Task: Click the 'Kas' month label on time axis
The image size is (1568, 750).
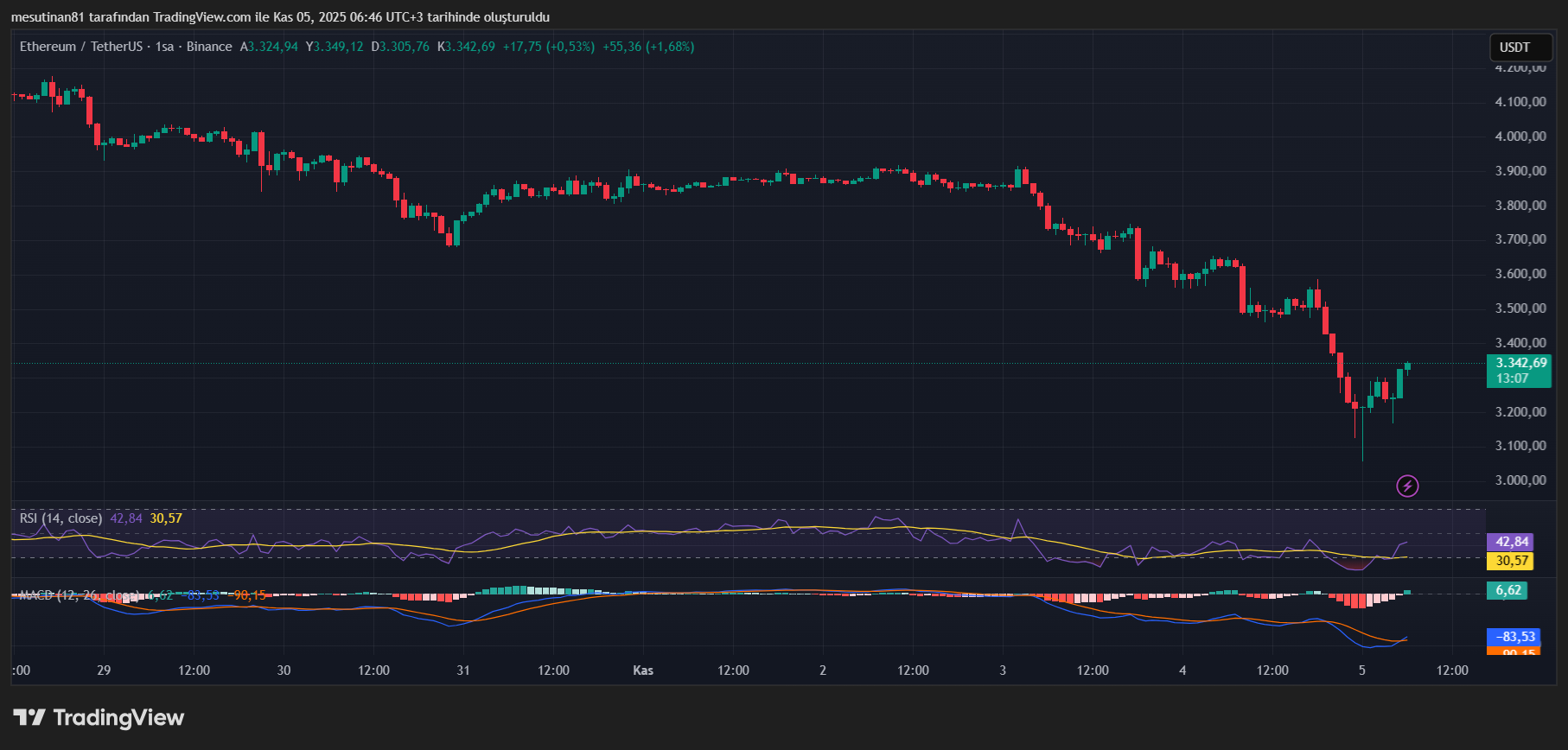Action: pos(643,671)
